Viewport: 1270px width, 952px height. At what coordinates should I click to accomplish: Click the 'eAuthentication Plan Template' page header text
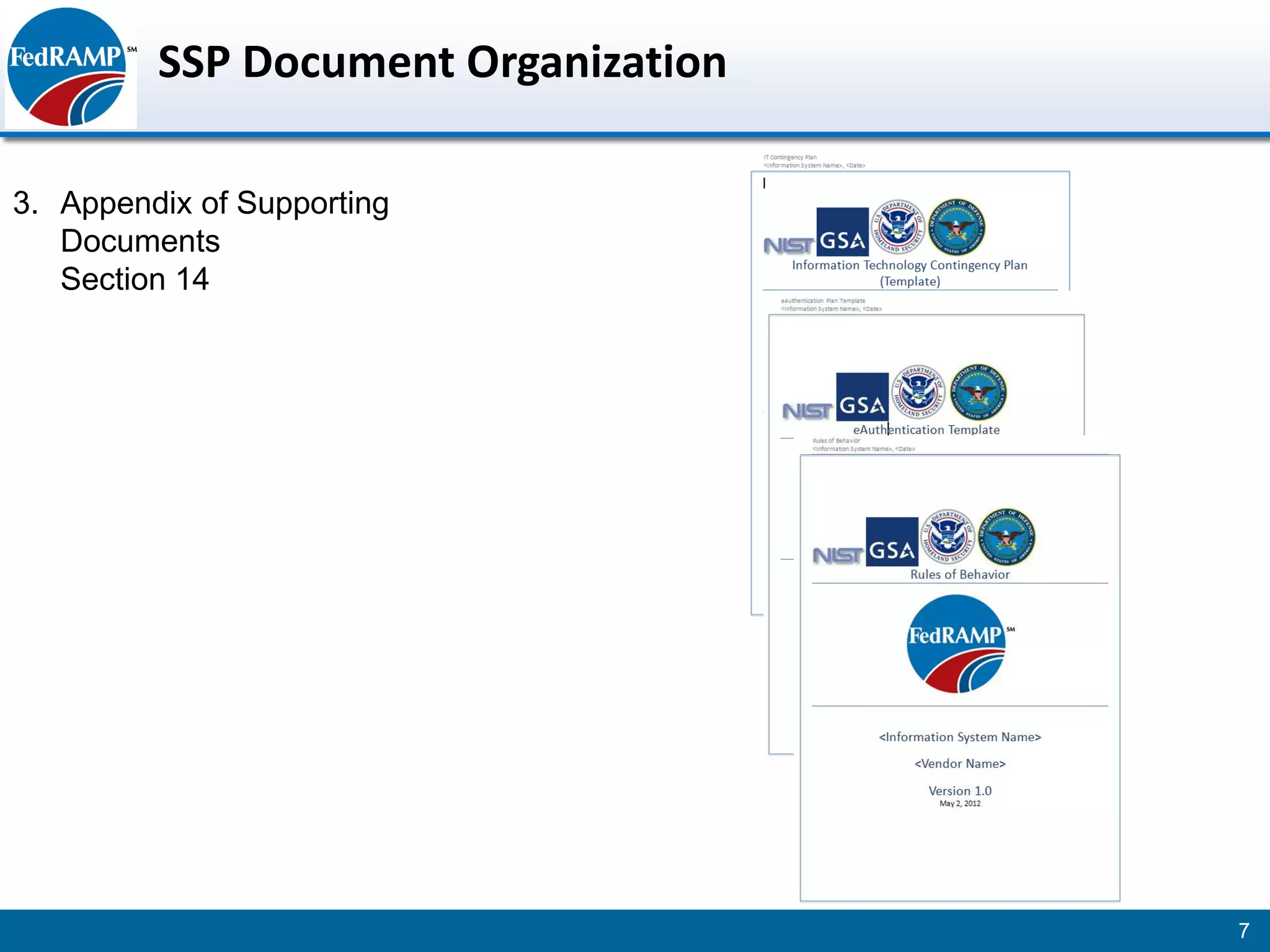click(823, 301)
